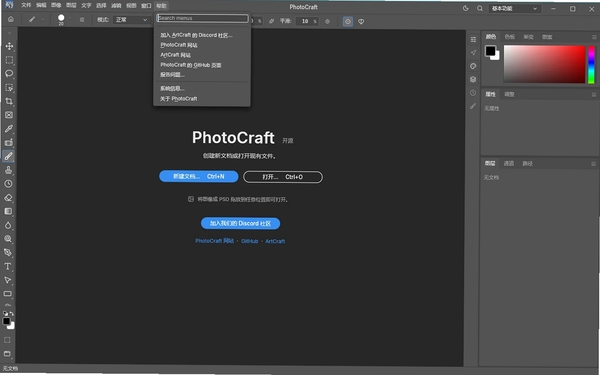This screenshot has width=600, height=375.
Task: Select the Eraser tool
Action: pos(9,198)
